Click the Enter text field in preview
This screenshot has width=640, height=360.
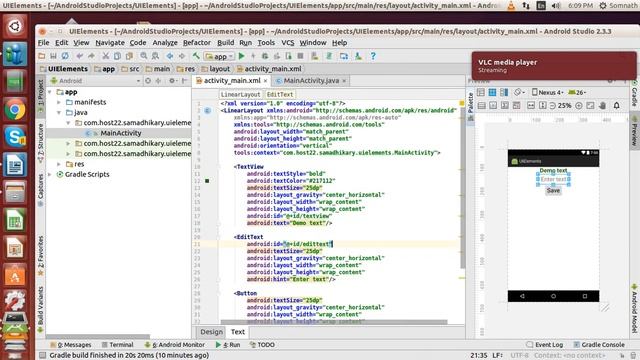coord(553,179)
